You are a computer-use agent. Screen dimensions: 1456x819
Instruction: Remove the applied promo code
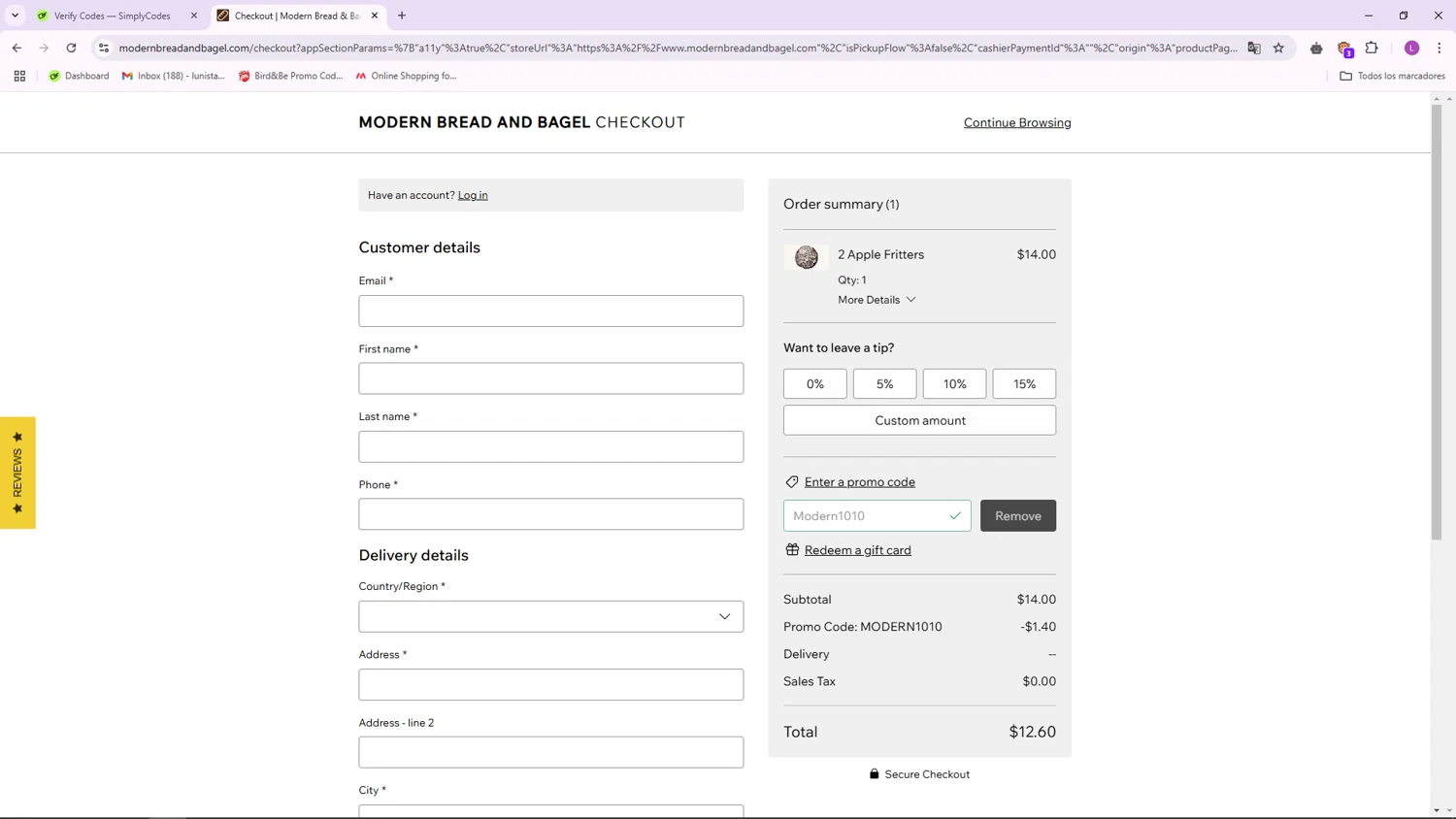pyautogui.click(x=1018, y=515)
